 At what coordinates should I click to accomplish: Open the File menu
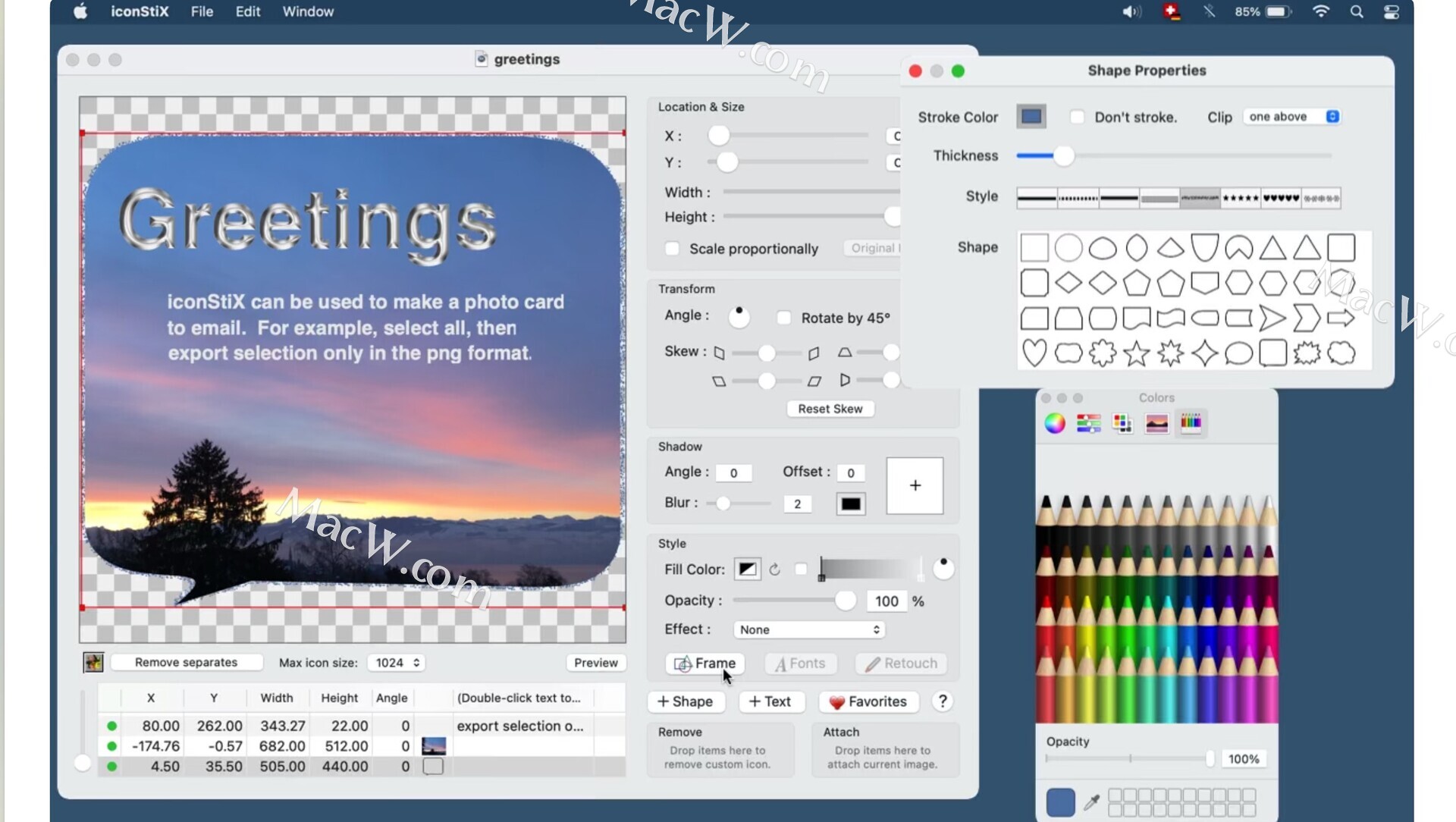(x=202, y=11)
